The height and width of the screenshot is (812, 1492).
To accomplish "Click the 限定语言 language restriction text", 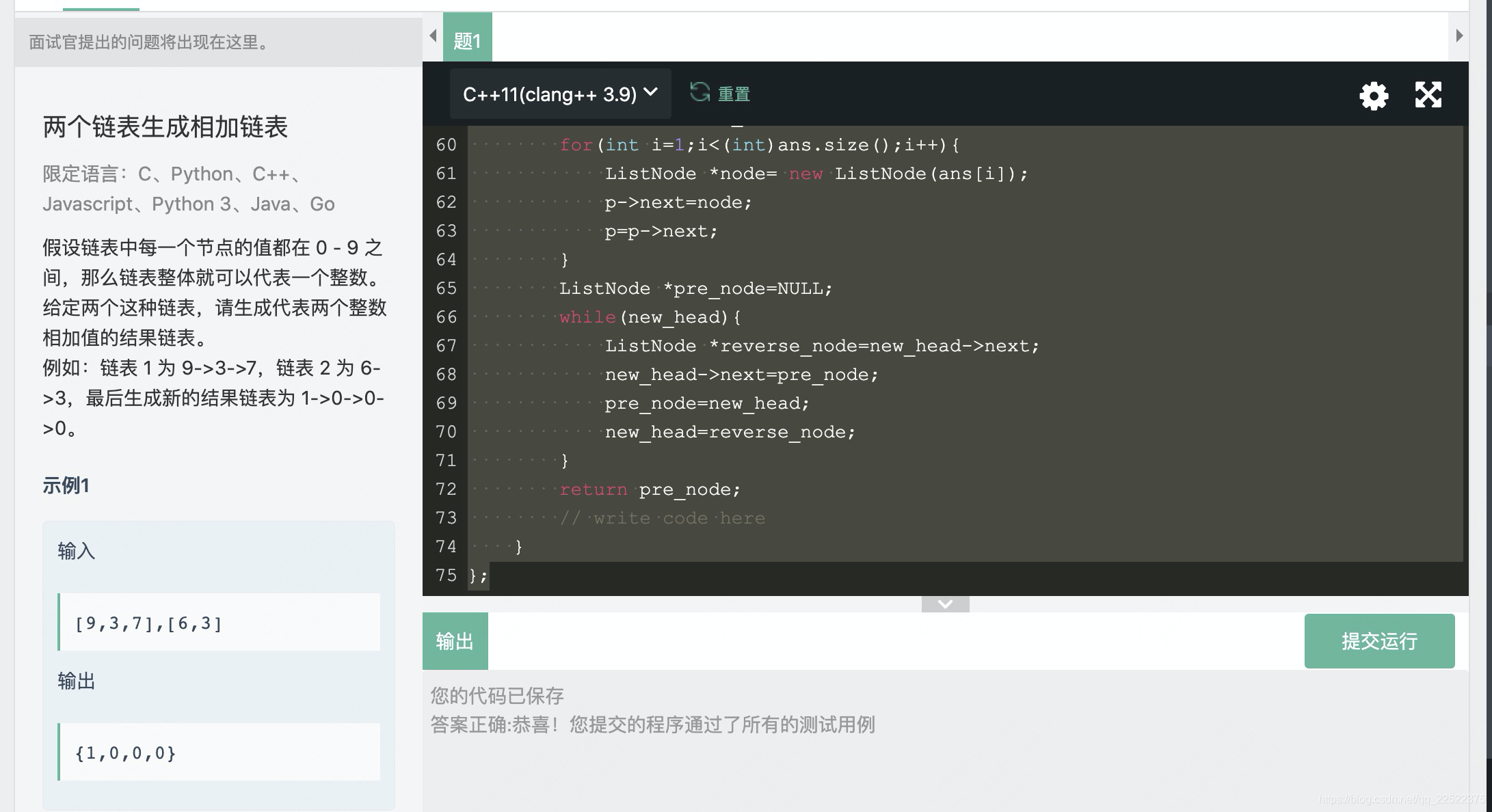I will point(189,189).
